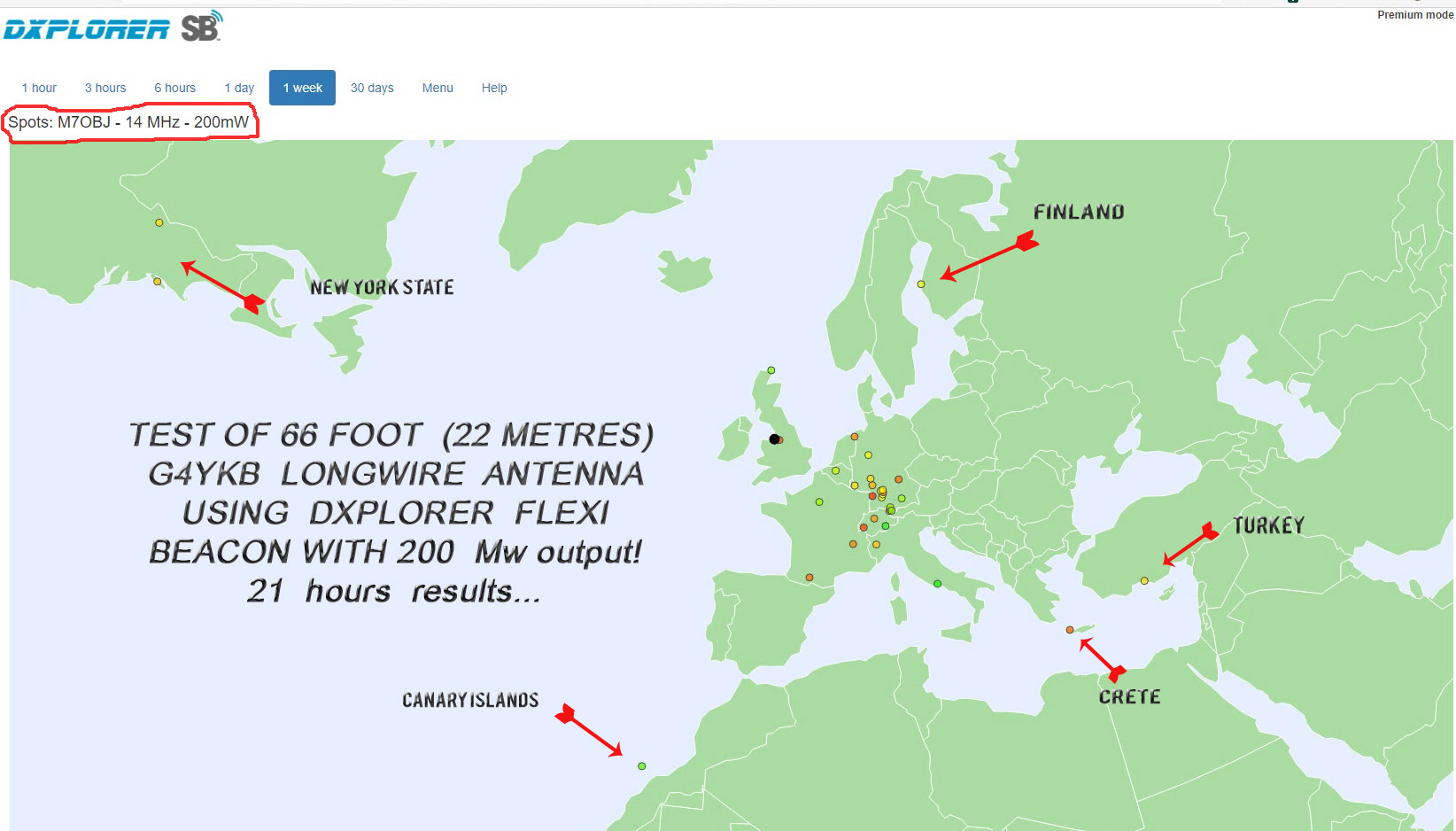
Task: Click the spot marker in Finland
Action: pyautogui.click(x=921, y=284)
